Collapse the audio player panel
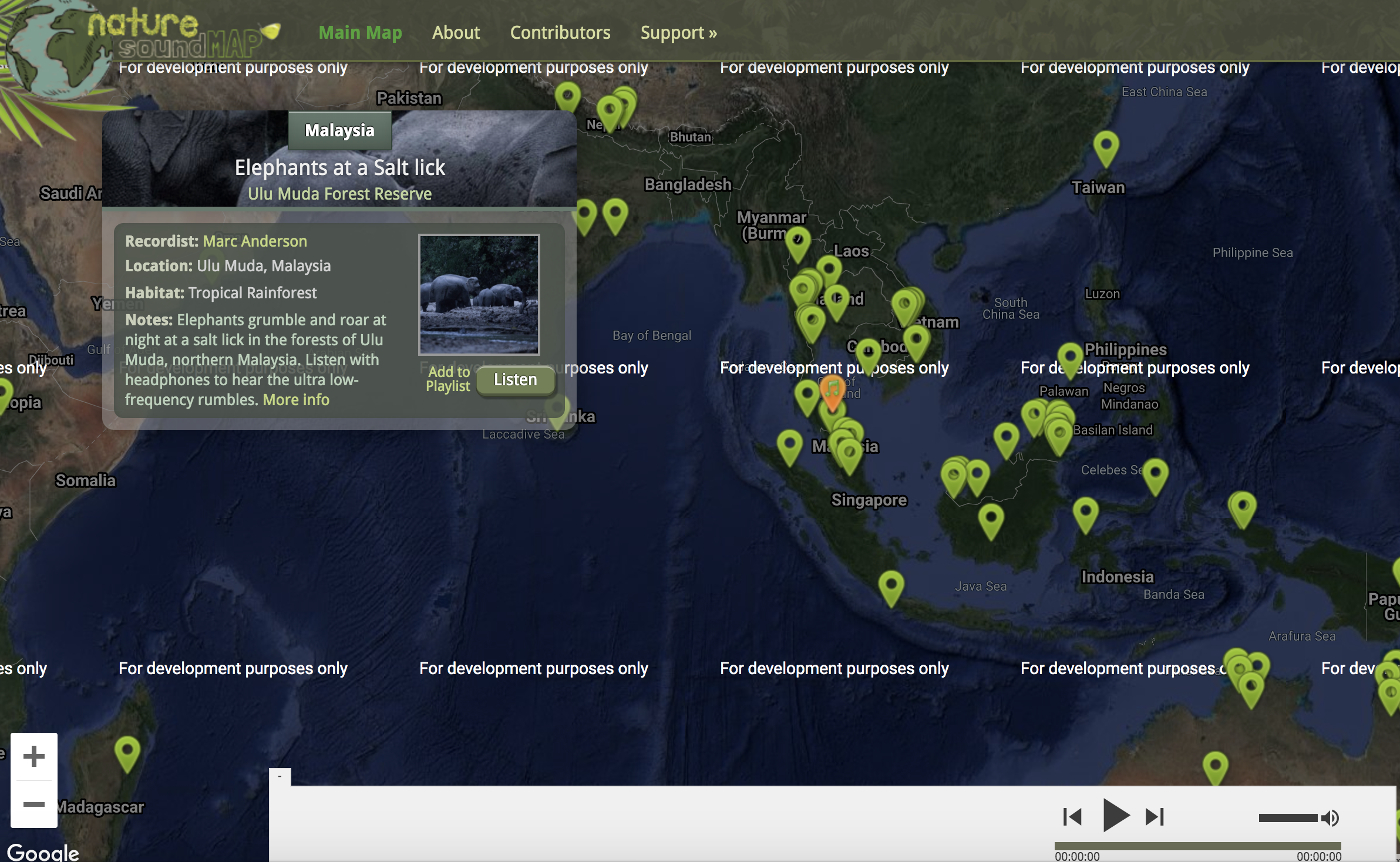The image size is (1400, 862). (x=279, y=776)
